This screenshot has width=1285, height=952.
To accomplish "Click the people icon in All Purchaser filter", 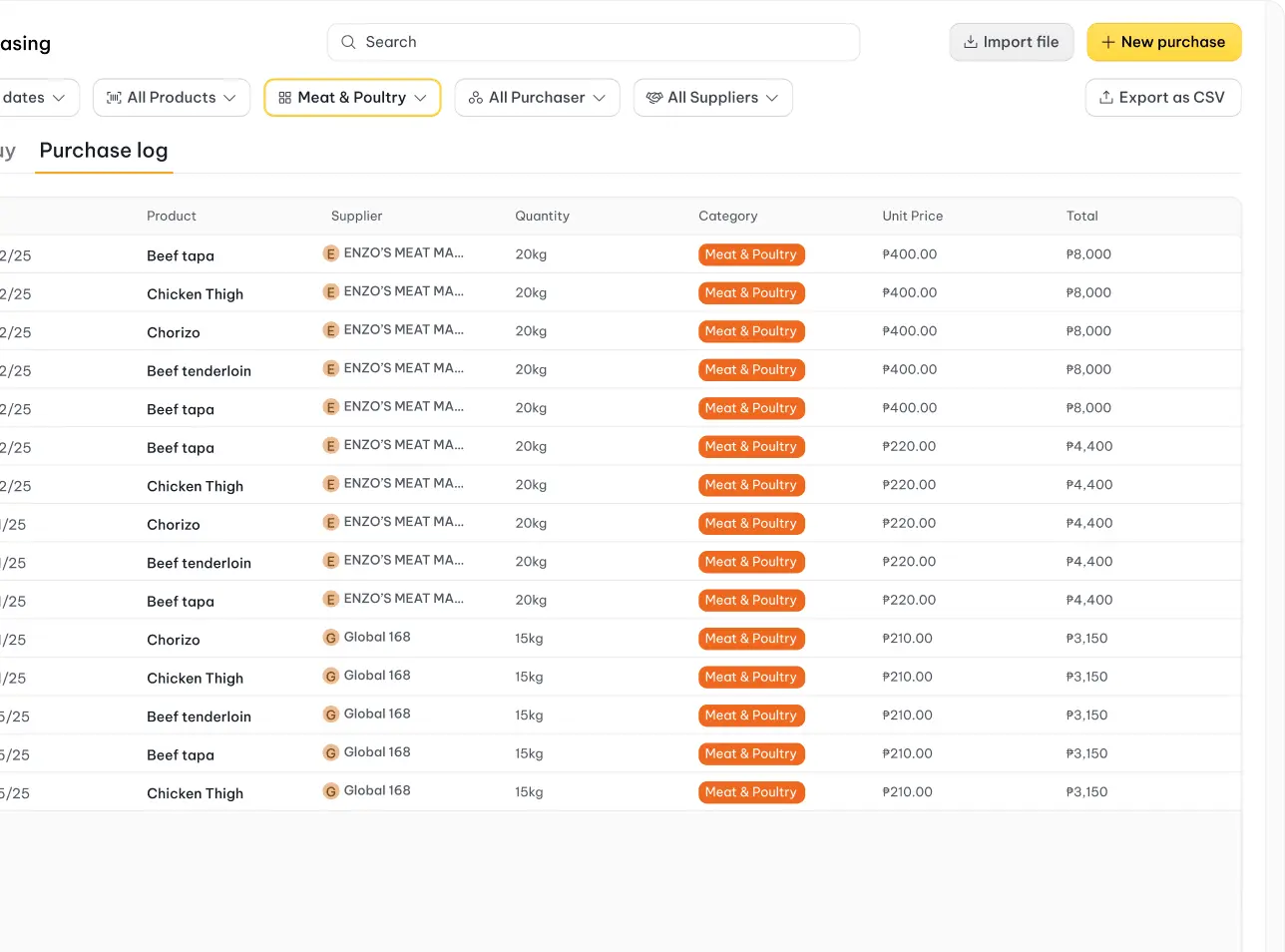I will [x=476, y=98].
